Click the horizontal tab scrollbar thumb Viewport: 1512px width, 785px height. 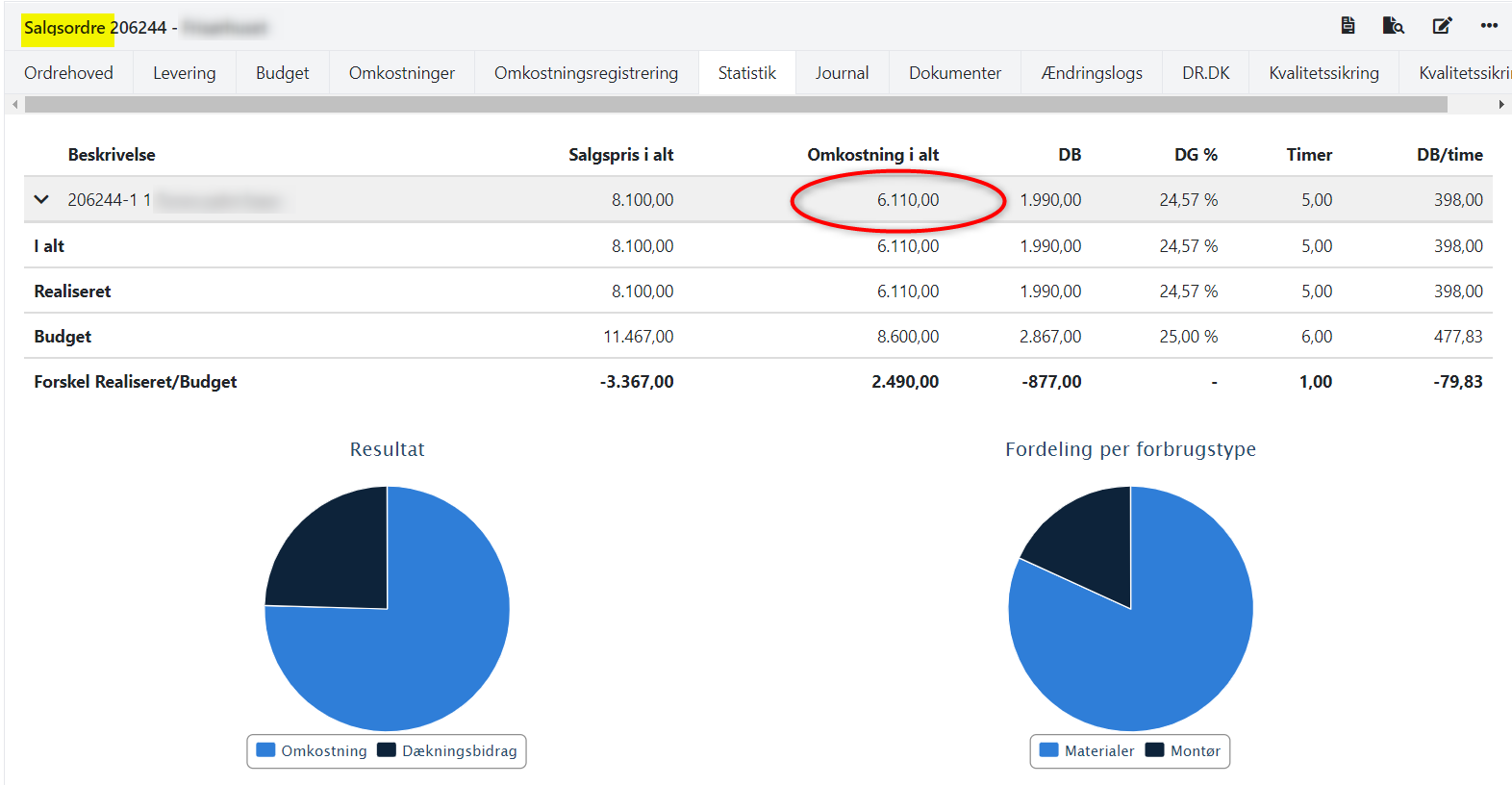(736, 105)
